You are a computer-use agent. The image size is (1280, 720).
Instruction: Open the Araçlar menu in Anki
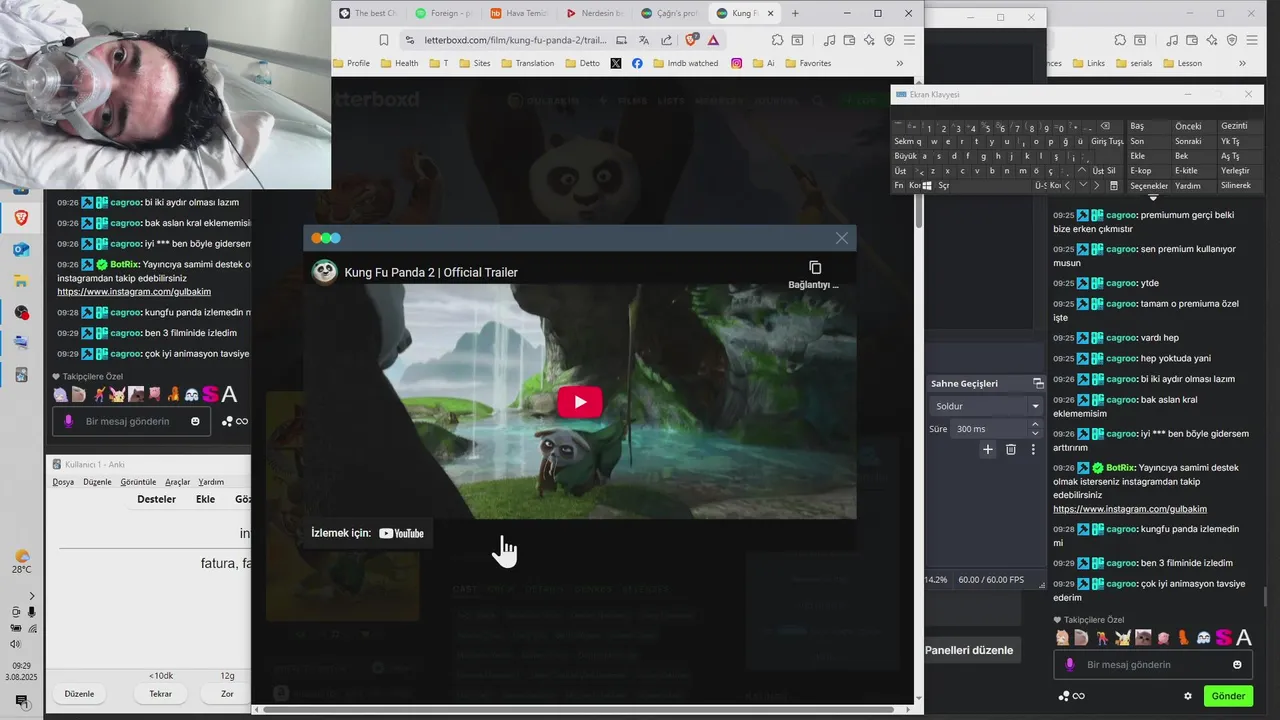click(x=177, y=482)
